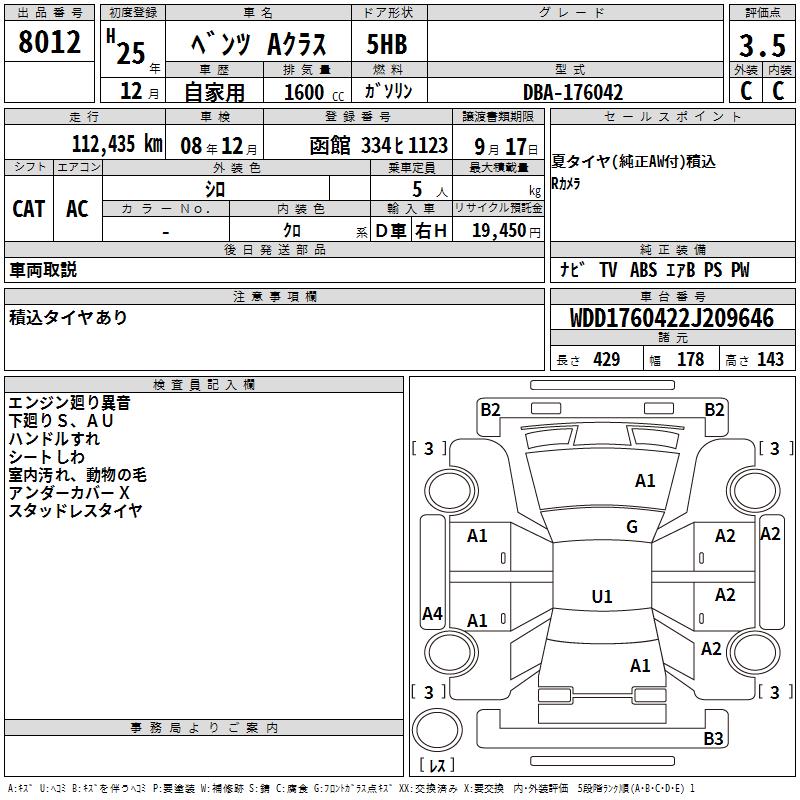Viewport: 800px width, 800px height.
Task: Select the interior color クロ
Action: point(292,230)
